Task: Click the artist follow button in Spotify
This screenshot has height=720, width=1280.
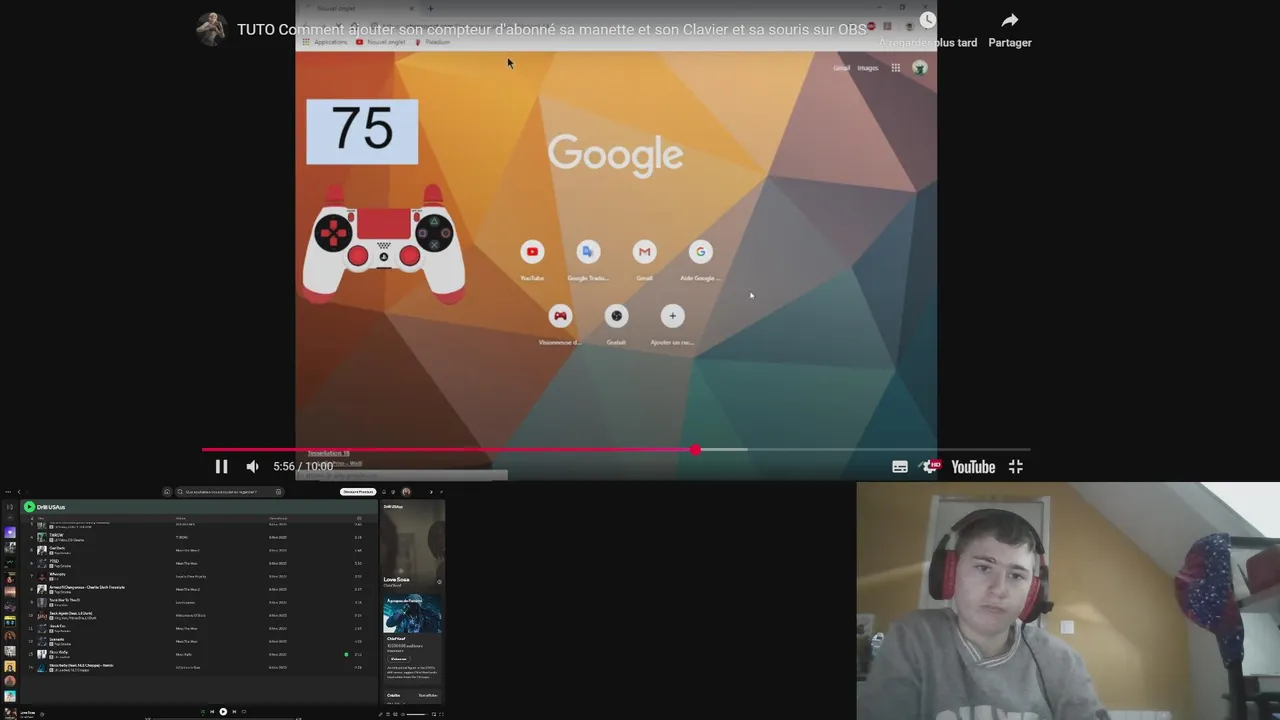Action: click(399, 659)
